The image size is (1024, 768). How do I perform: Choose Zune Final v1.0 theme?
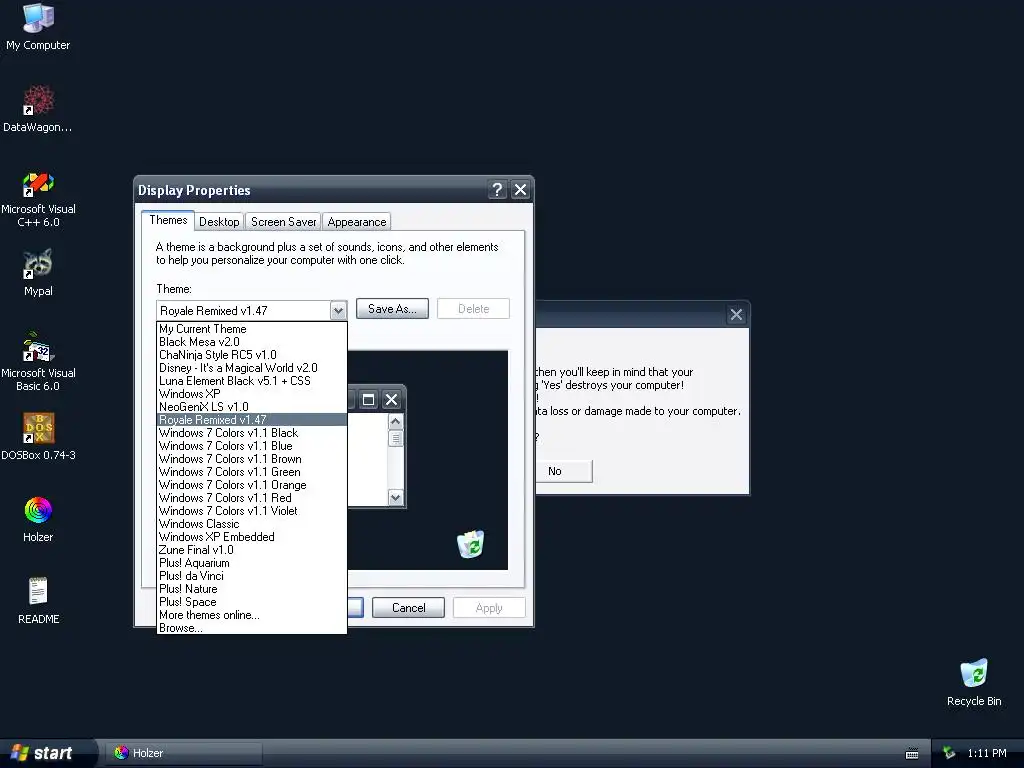click(251, 550)
